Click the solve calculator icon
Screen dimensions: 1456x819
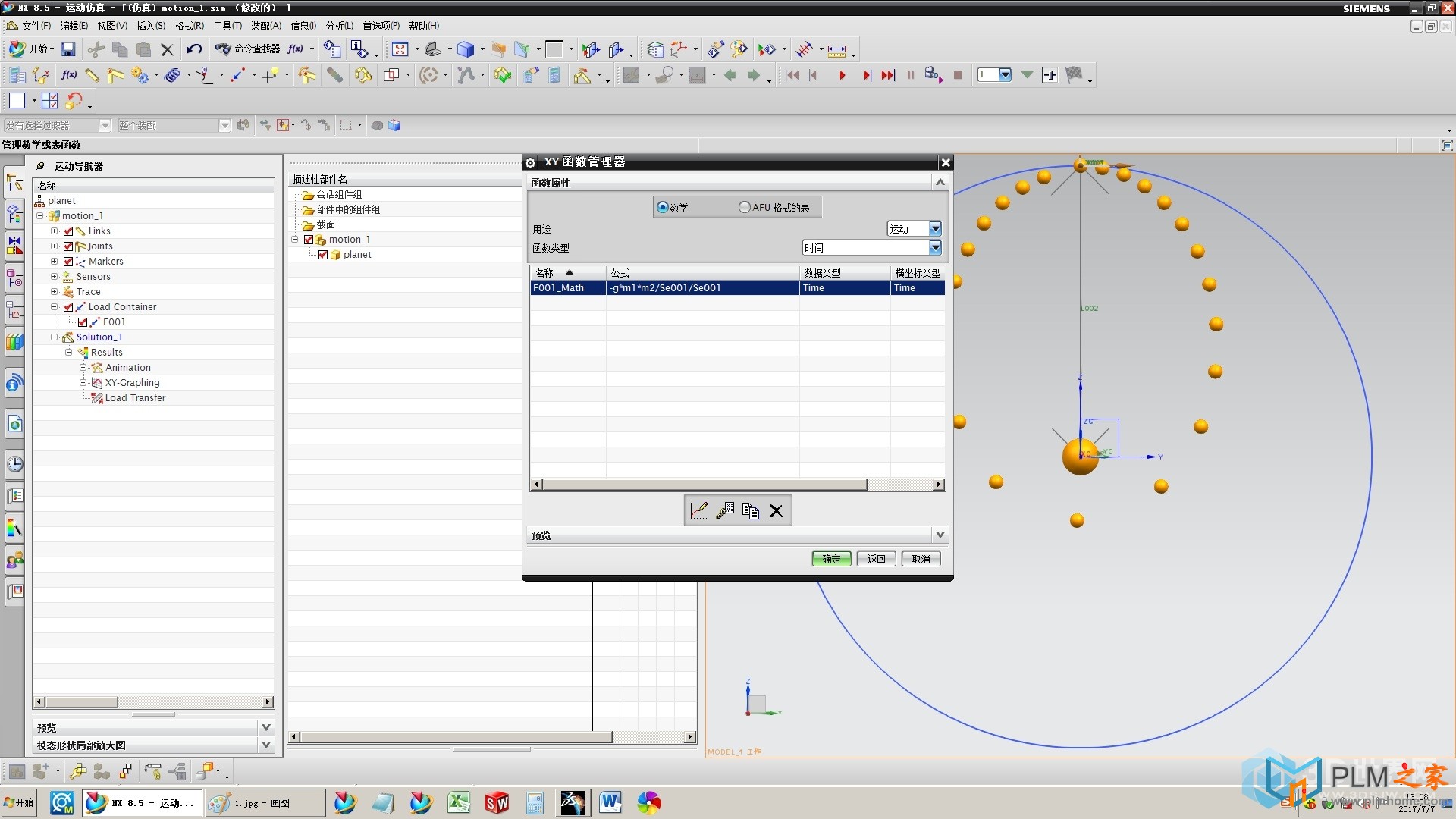pos(554,75)
